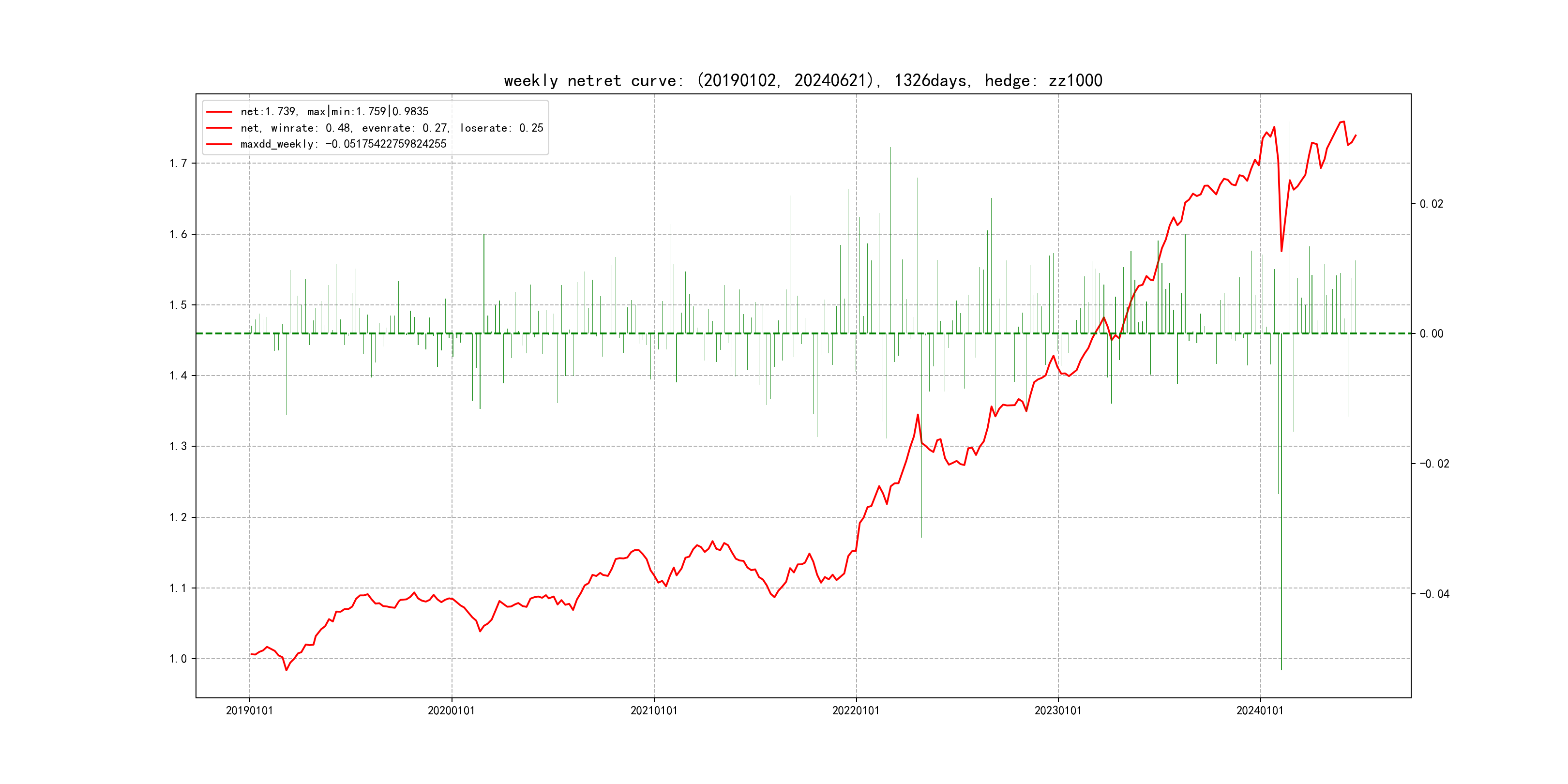Click the 20190101 x-axis date label

[x=249, y=710]
